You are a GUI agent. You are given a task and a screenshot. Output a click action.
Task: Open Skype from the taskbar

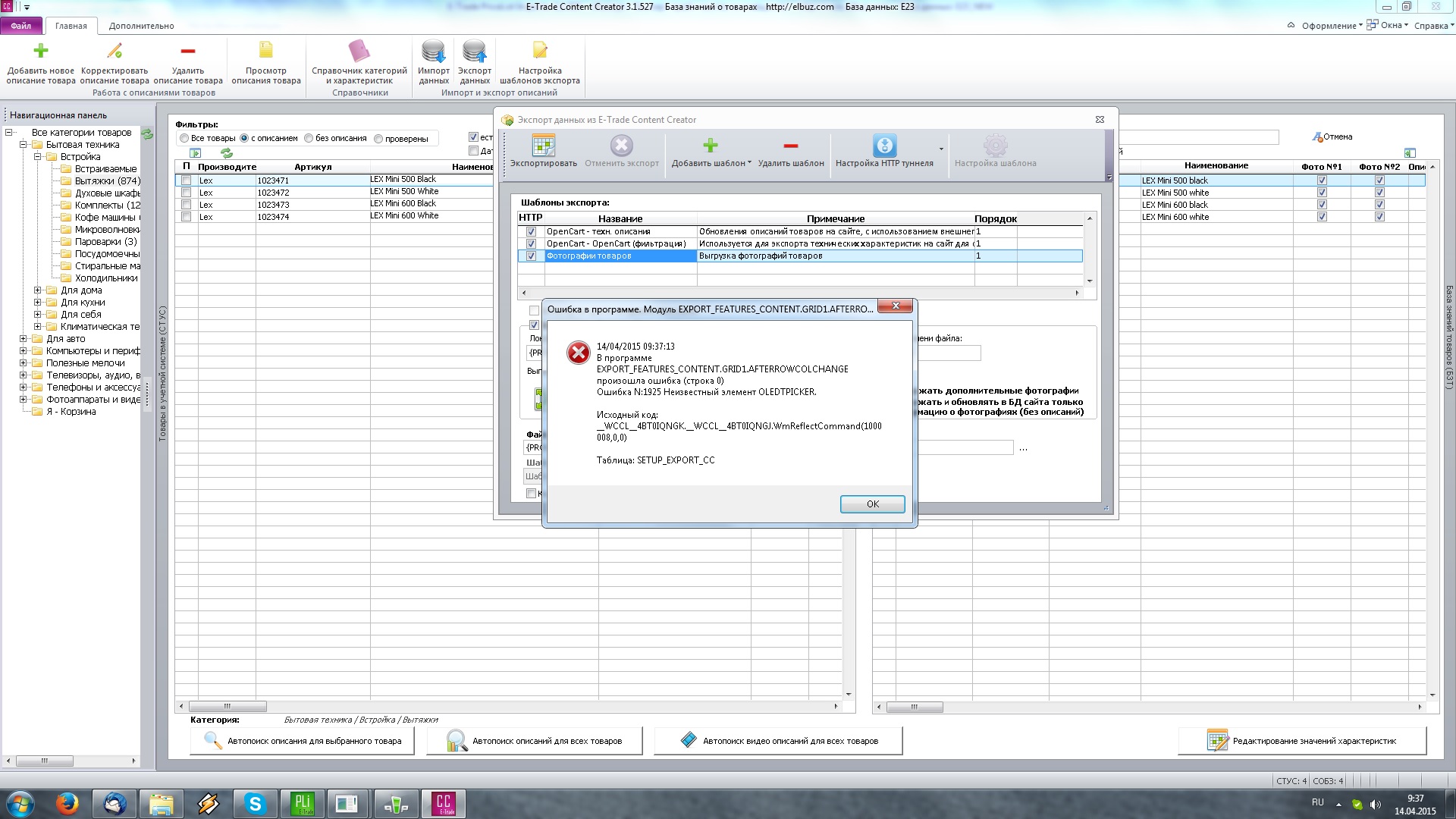click(x=255, y=803)
